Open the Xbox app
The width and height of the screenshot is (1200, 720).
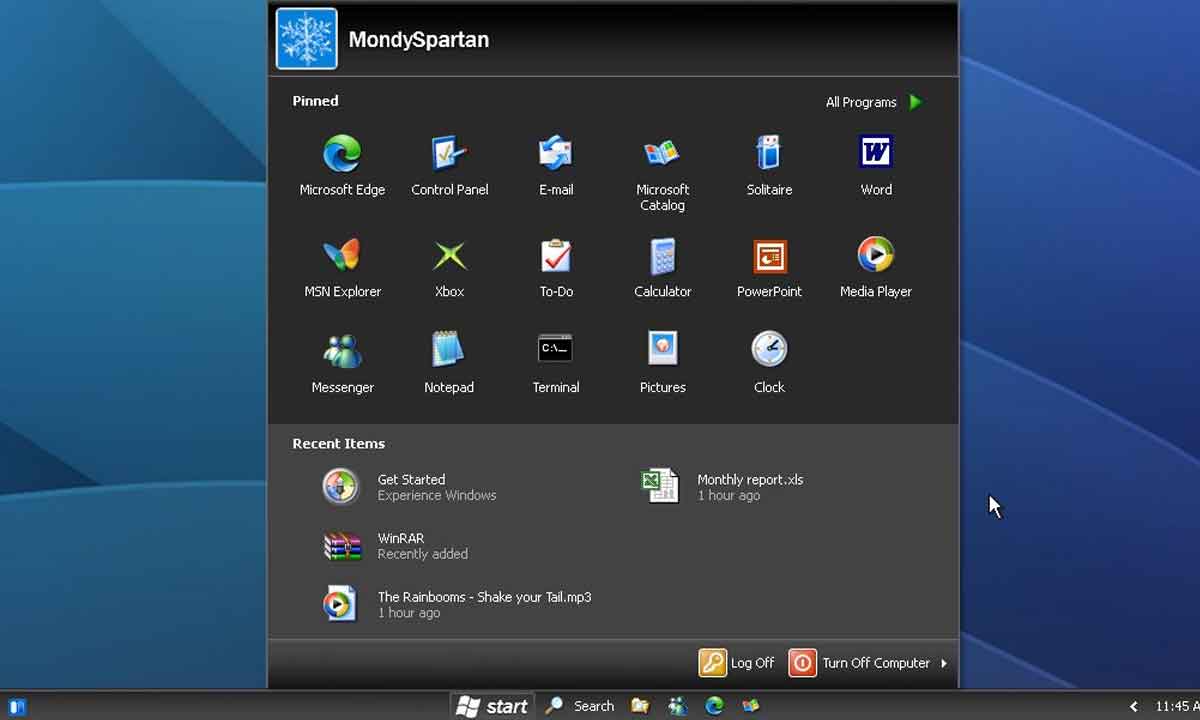pos(448,260)
